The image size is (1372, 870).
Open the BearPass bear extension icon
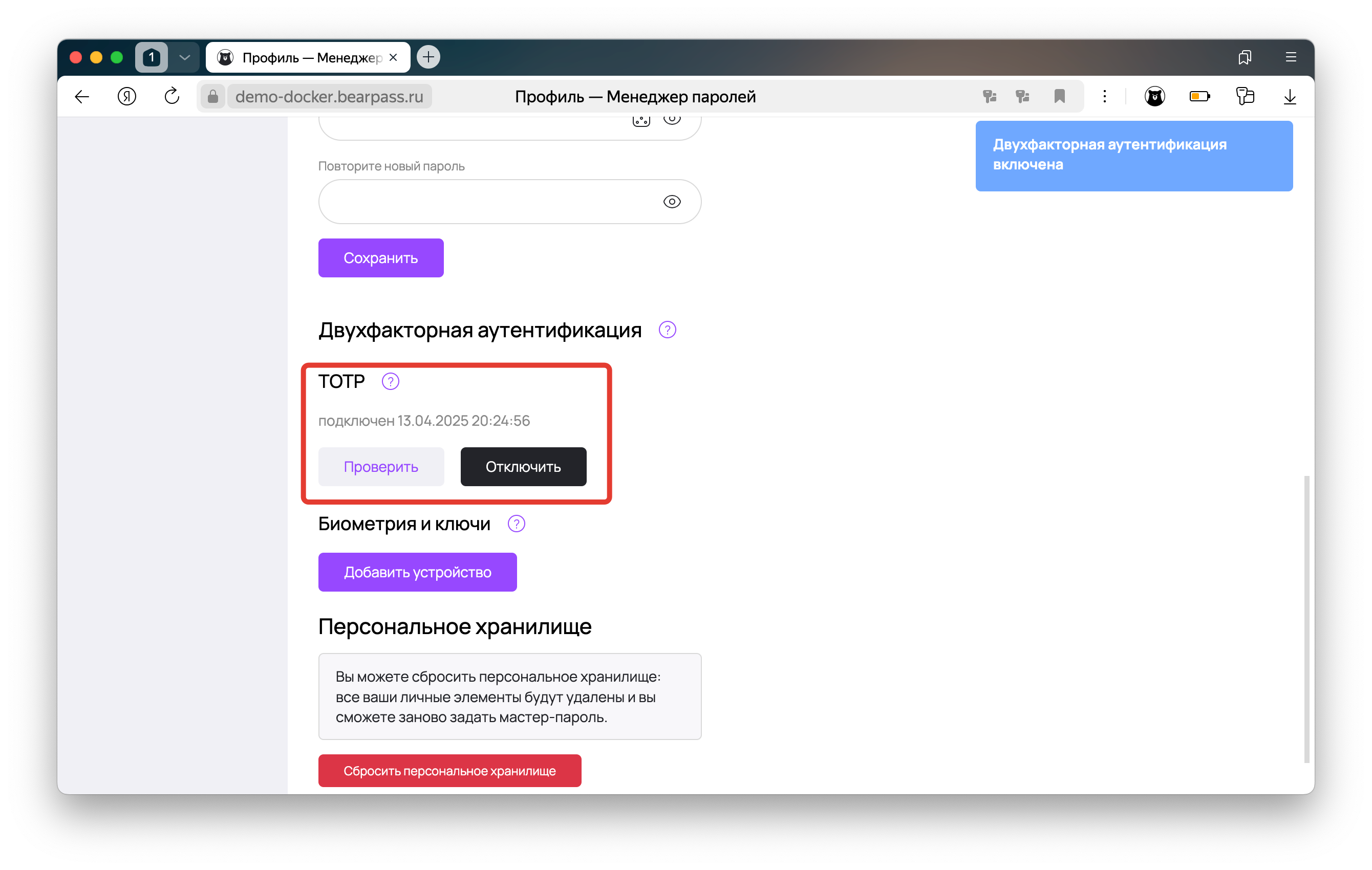(x=1154, y=96)
